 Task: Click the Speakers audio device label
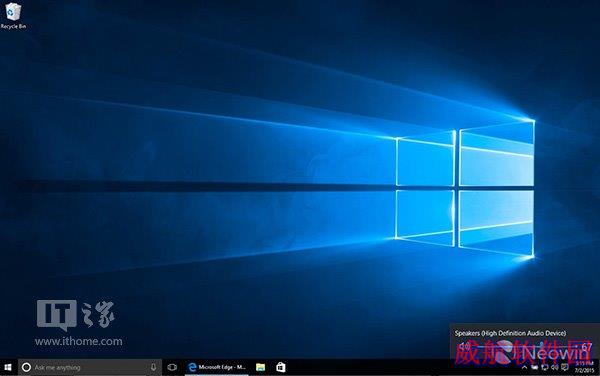(510, 333)
